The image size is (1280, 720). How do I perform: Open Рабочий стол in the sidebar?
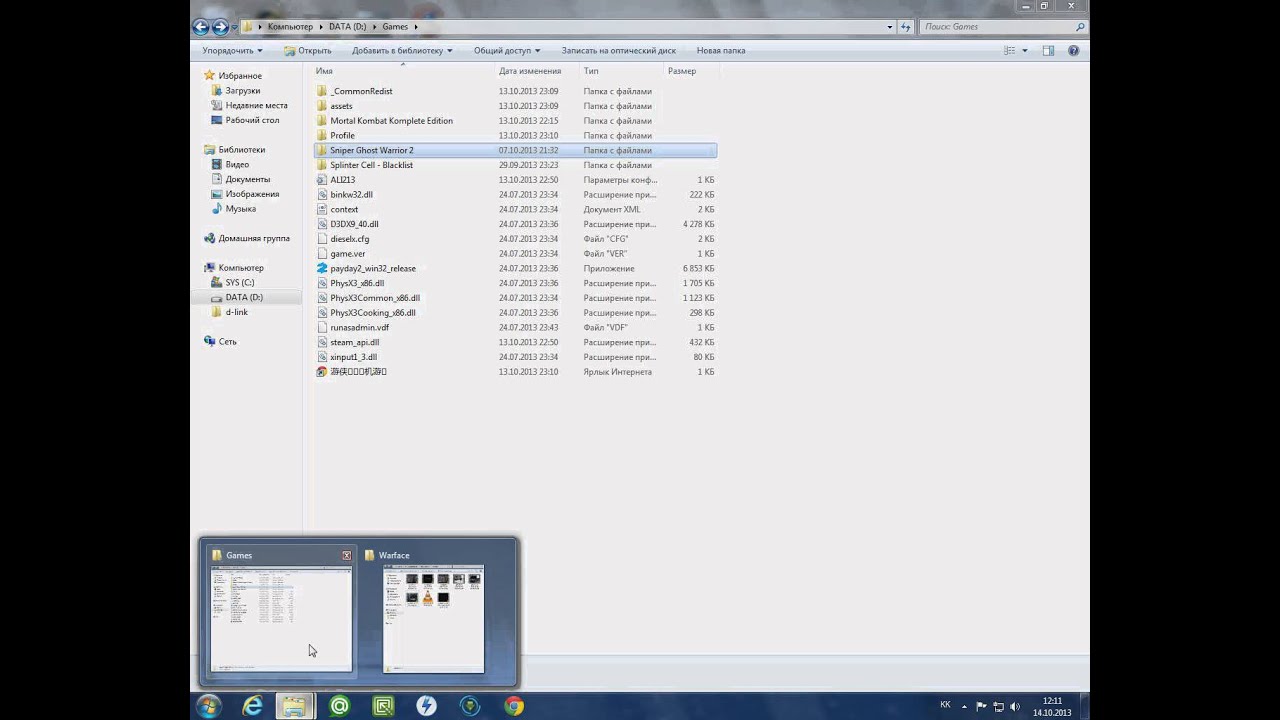(252, 120)
